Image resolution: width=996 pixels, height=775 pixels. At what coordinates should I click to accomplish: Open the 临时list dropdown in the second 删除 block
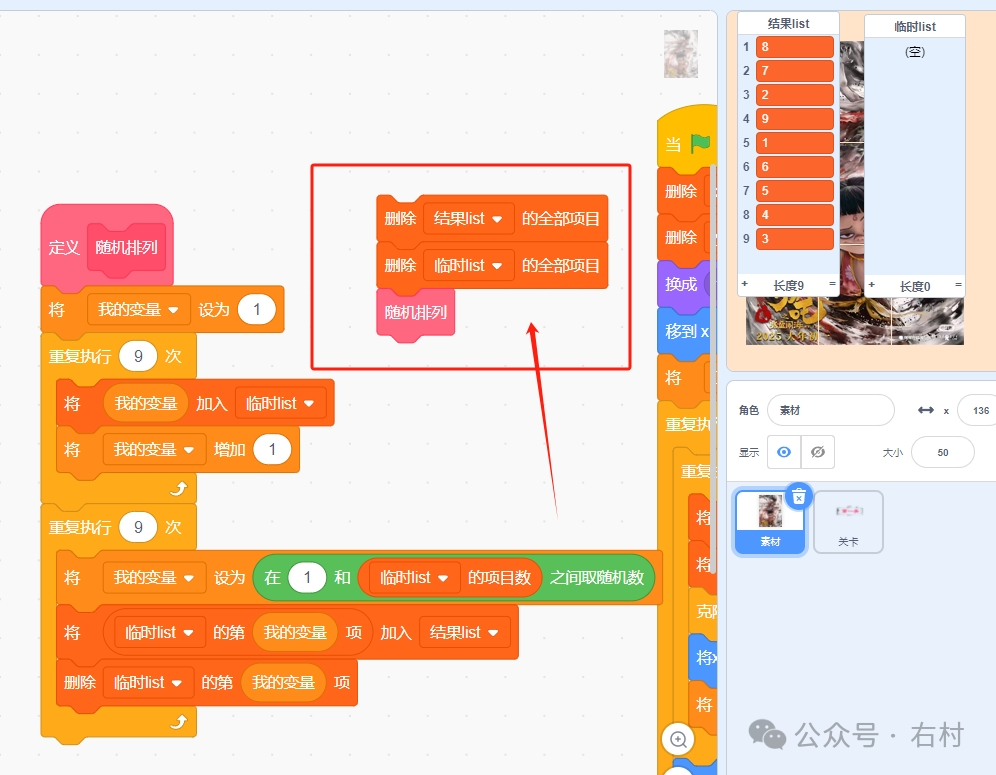[x=469, y=265]
